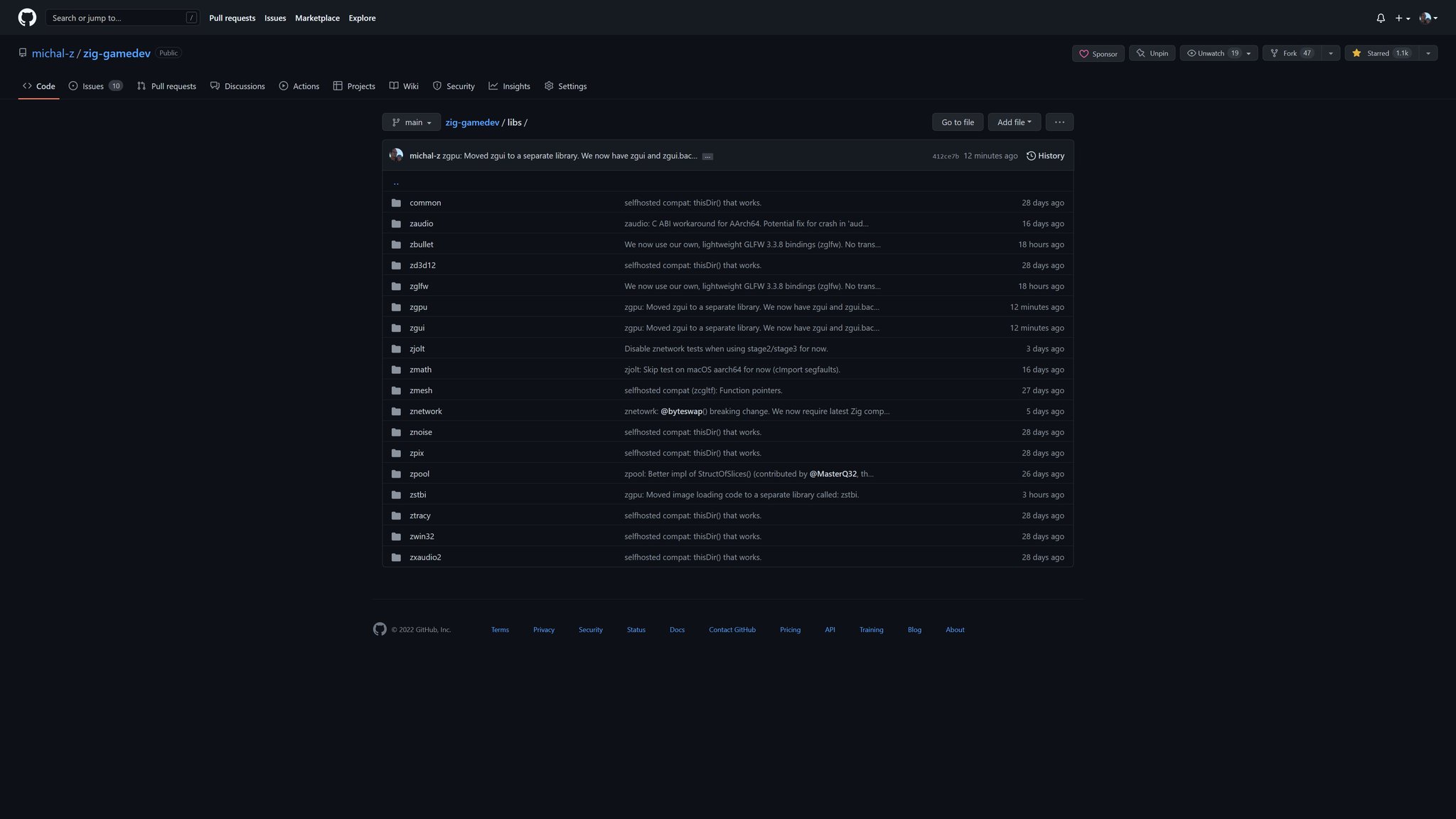Click the Sponsor heart button
Screen dimensions: 1456x819
(x=1098, y=53)
